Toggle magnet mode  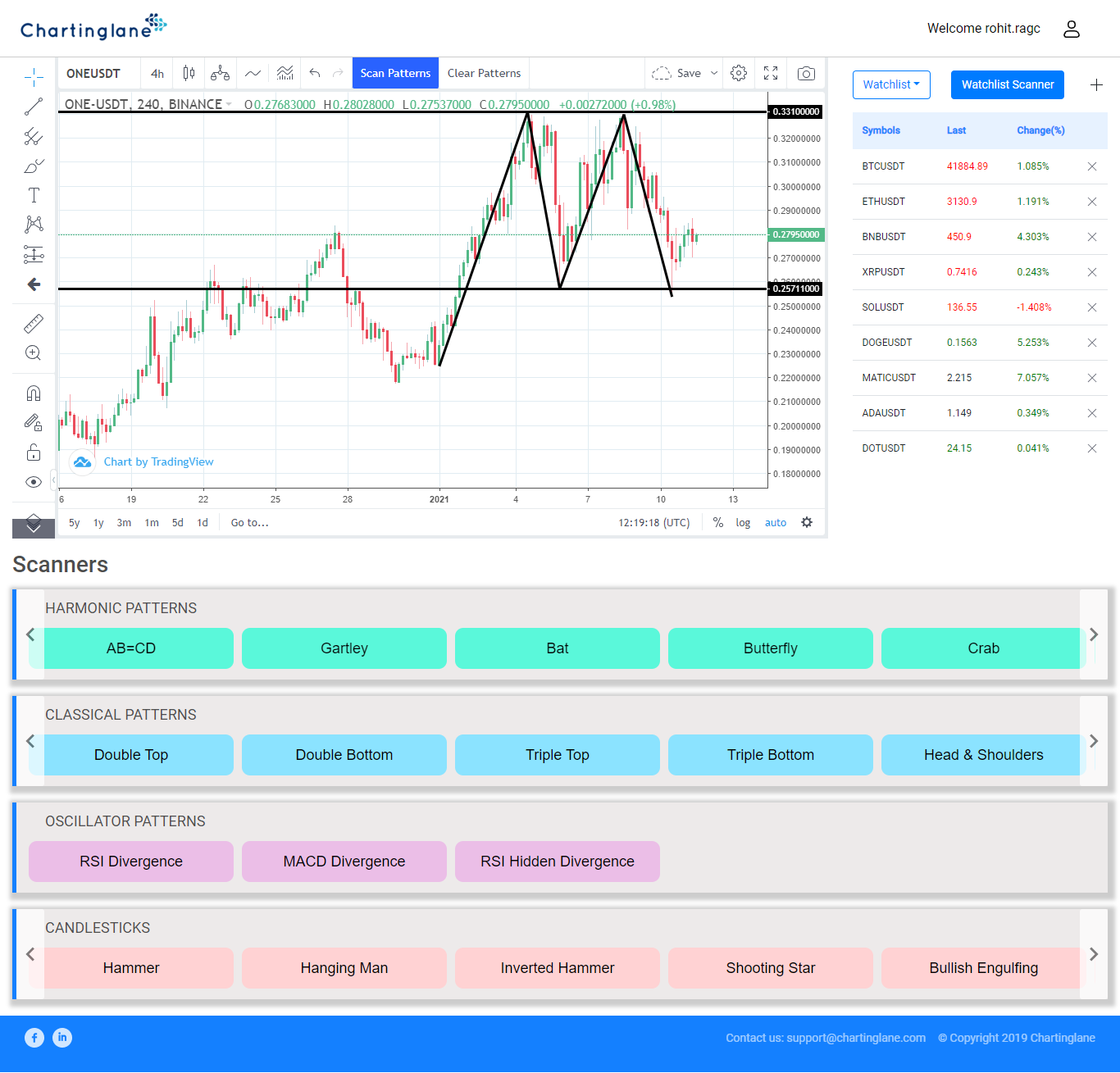pyautogui.click(x=34, y=393)
